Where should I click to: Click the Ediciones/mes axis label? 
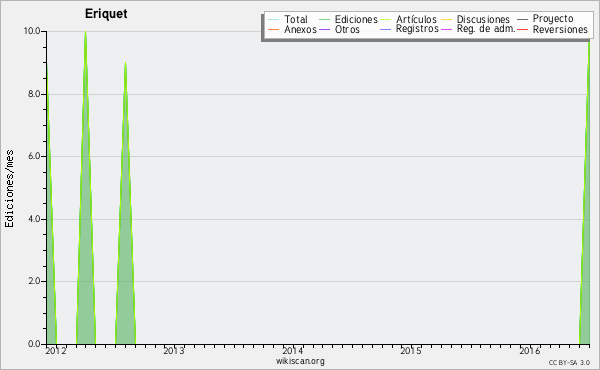(x=9, y=188)
